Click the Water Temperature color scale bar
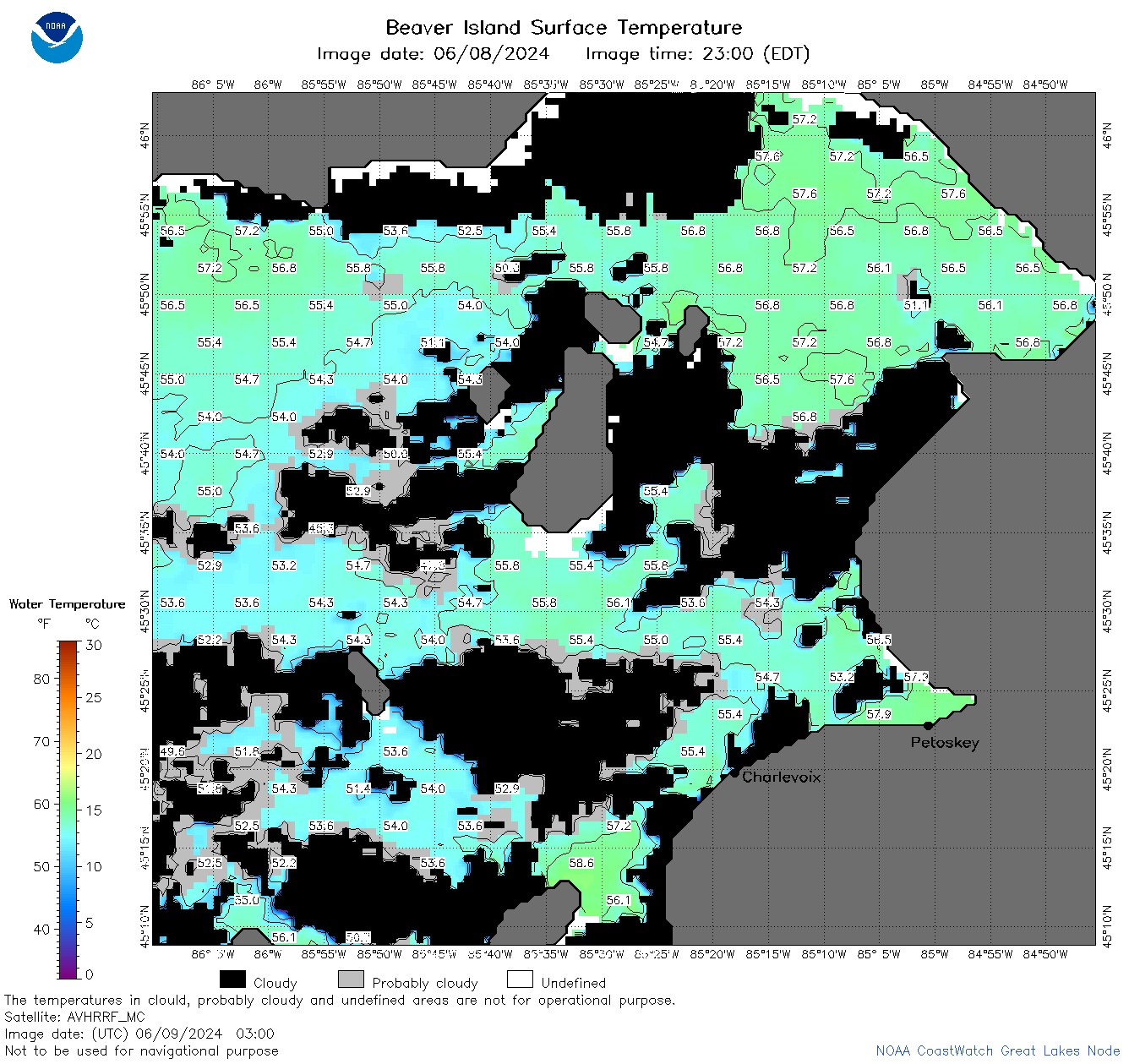Image resolution: width=1129 pixels, height=1064 pixels. [x=68, y=810]
